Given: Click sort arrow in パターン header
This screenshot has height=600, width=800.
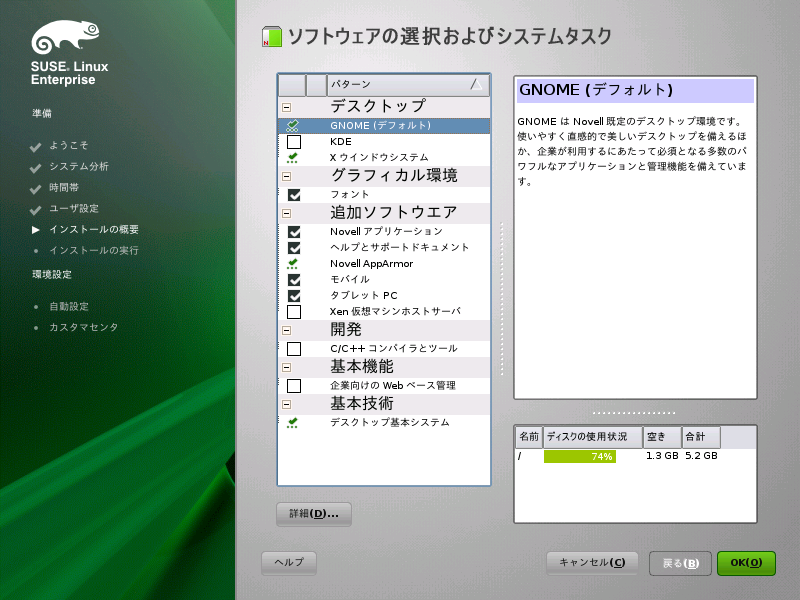Looking at the screenshot, I should (x=476, y=84).
